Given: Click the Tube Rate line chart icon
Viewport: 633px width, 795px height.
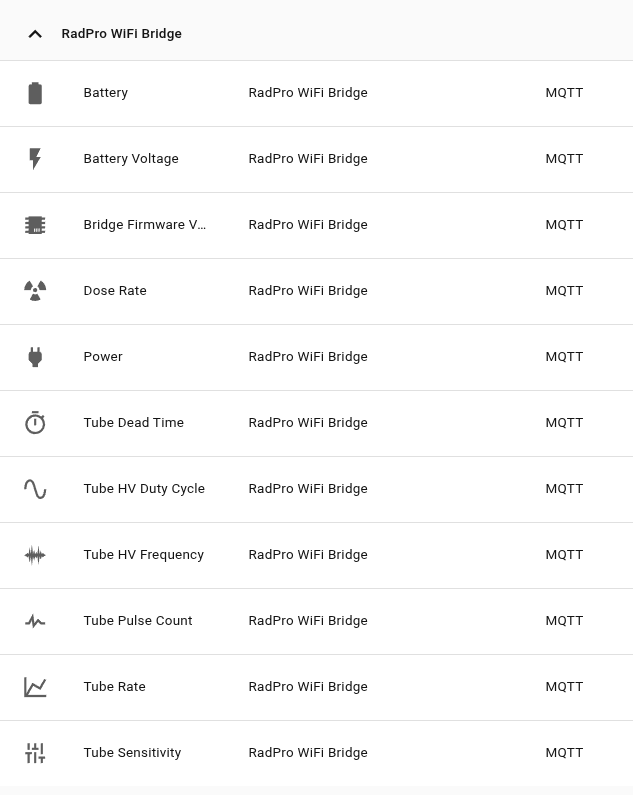Looking at the screenshot, I should pyautogui.click(x=35, y=687).
